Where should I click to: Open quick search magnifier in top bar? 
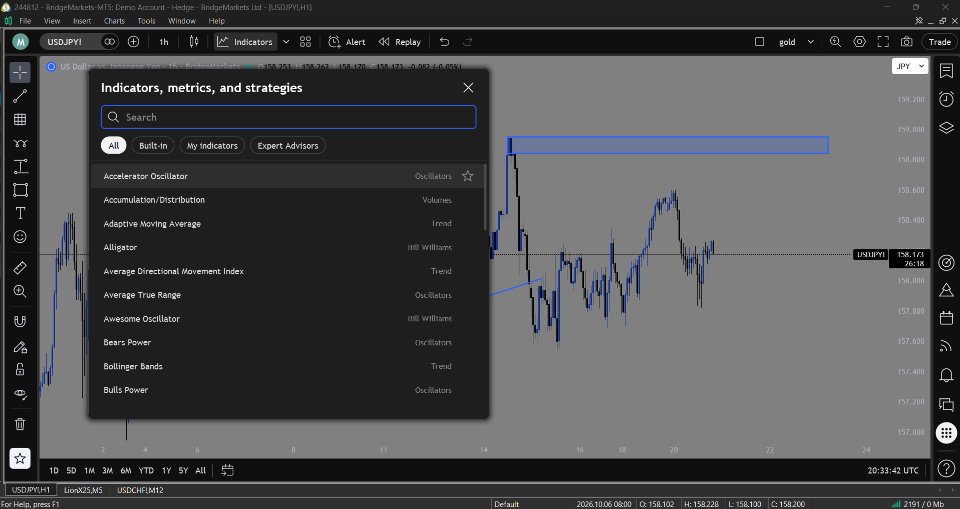pos(835,42)
